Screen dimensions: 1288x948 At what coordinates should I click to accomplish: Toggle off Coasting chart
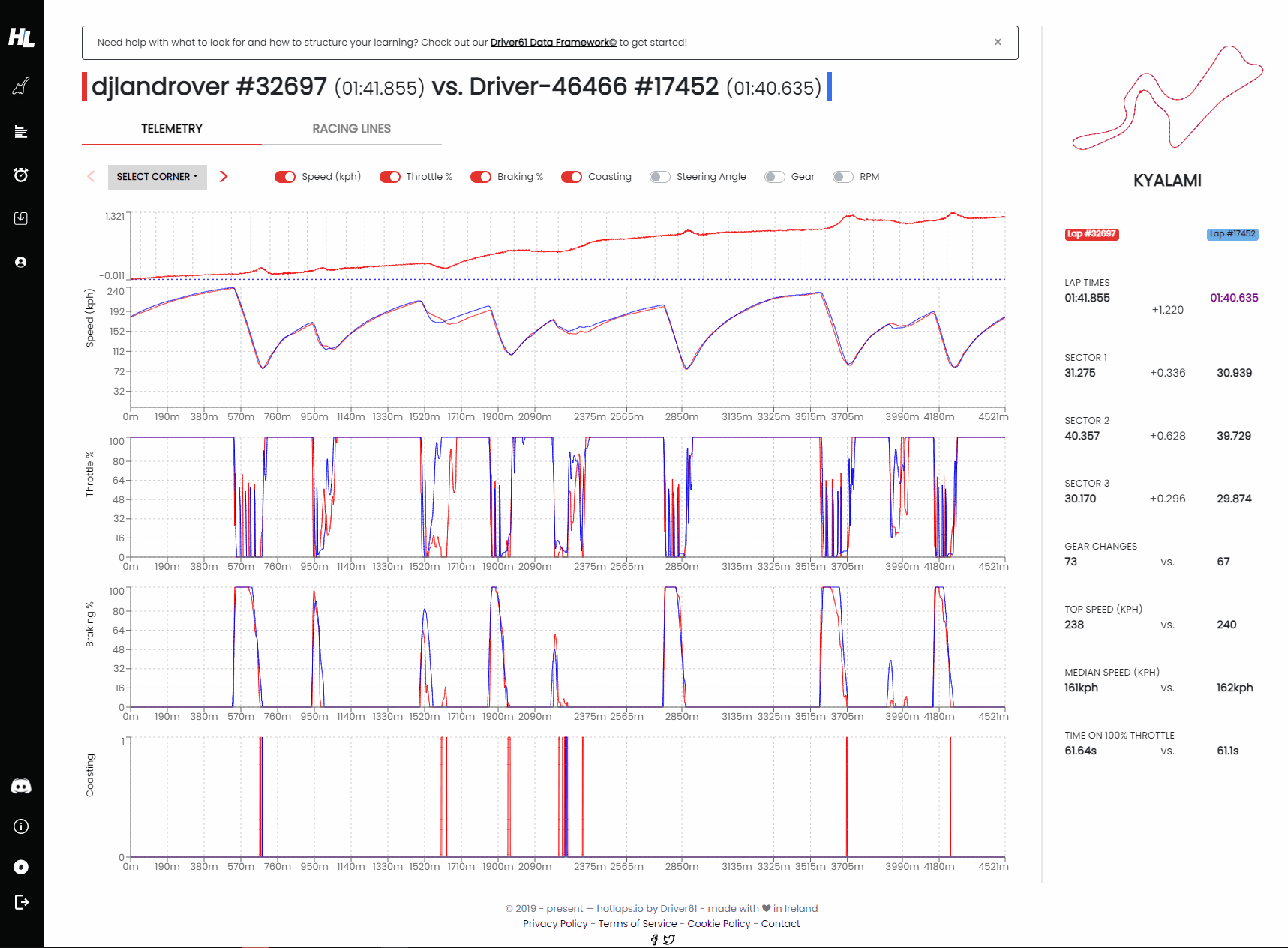click(572, 177)
